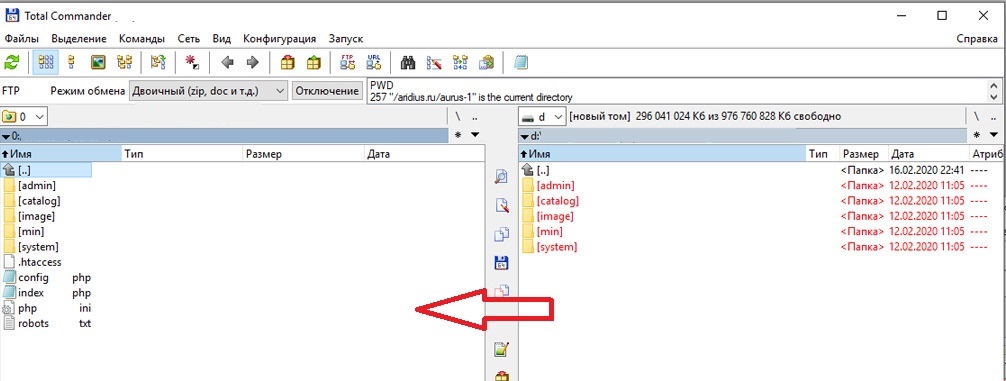Screen dimensions: 1006x381
Task: Expand the transfer mode dropdown
Action: pos(209,91)
